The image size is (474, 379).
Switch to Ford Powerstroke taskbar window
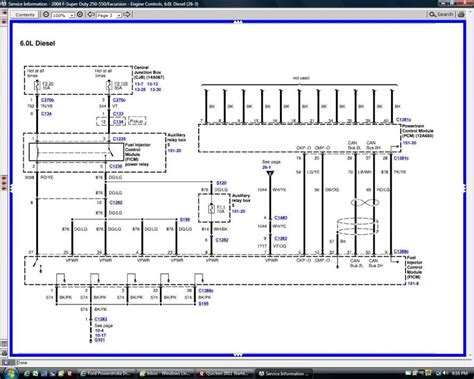(107, 374)
